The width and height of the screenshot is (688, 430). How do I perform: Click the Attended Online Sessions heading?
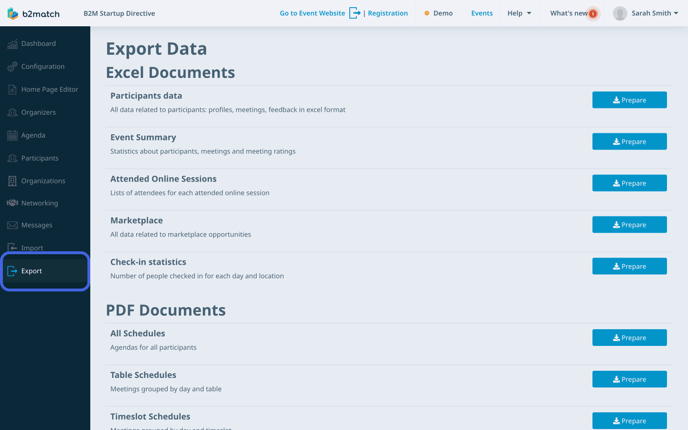click(x=163, y=179)
